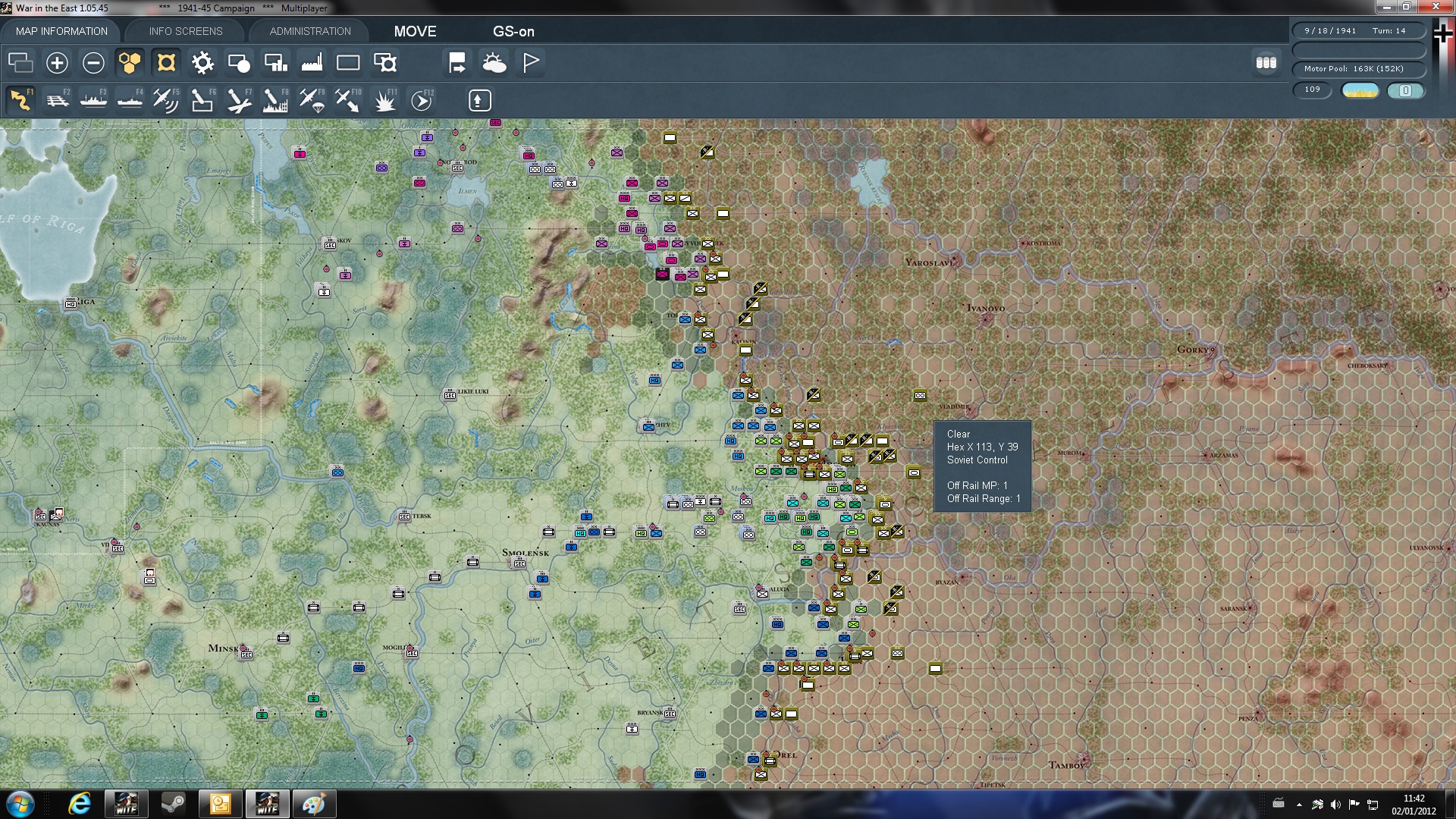Select Bomb Airfield mode (F7)
This screenshot has width=1456, height=819.
tap(239, 99)
